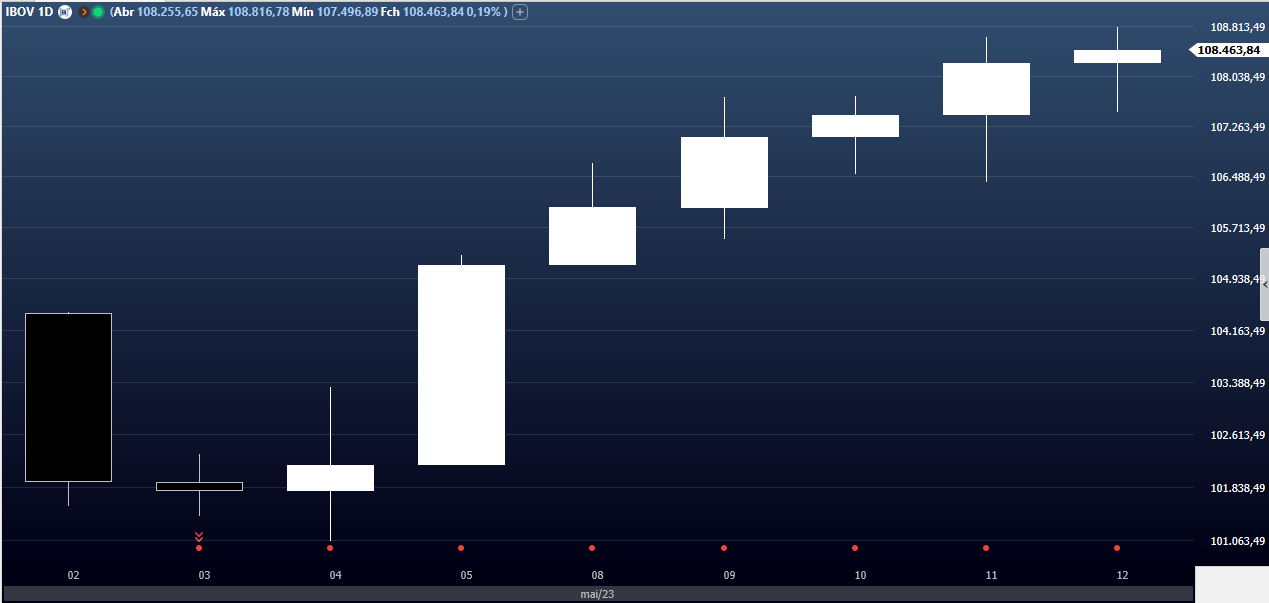Click the orange arrow icon beside IBOV

84,12
